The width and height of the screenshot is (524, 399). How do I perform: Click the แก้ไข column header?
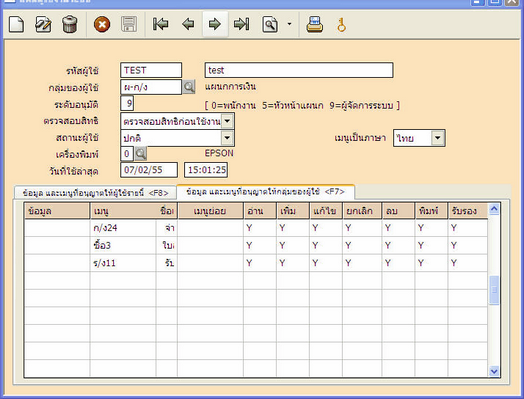(326, 211)
